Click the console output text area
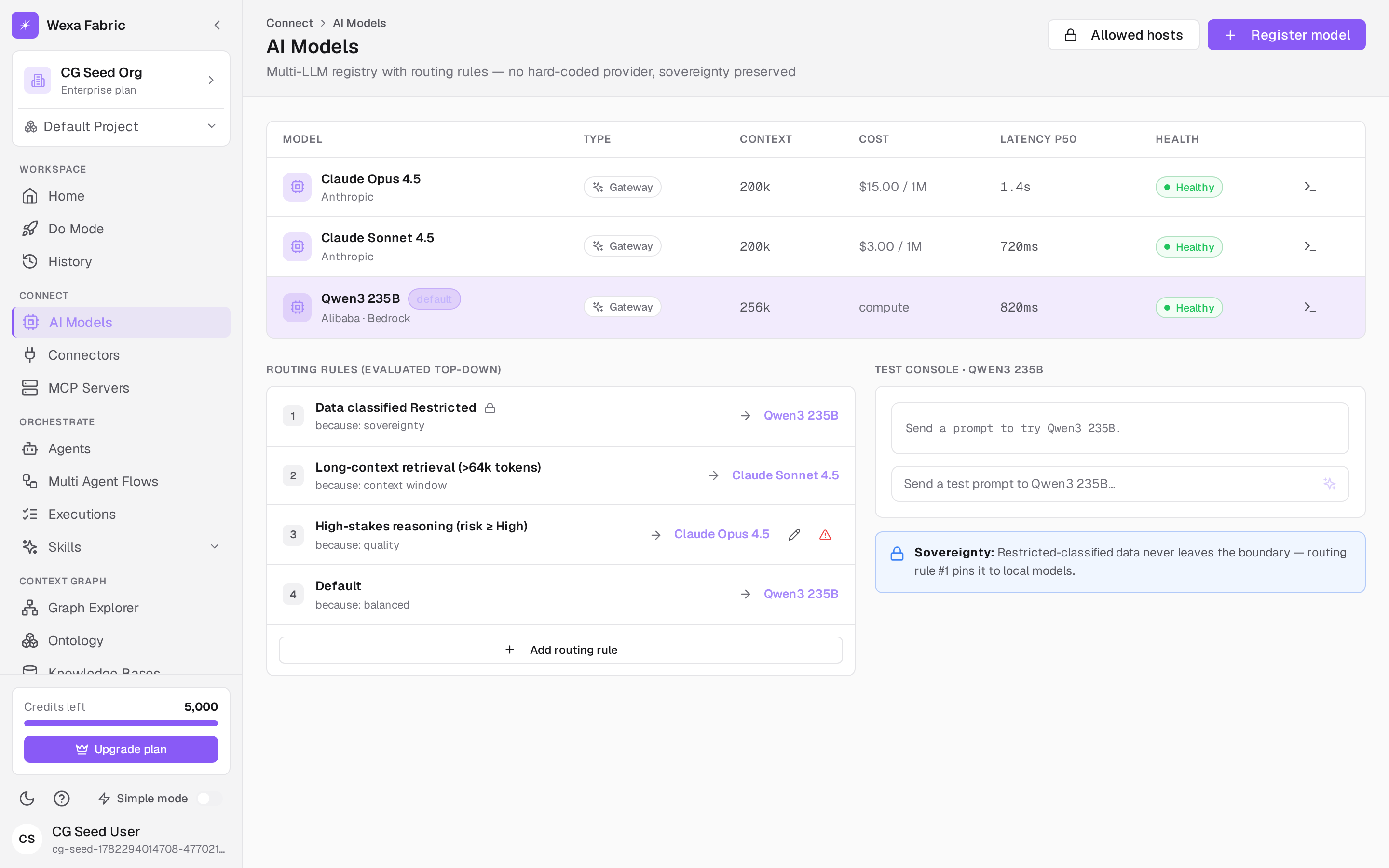 pos(1120,428)
